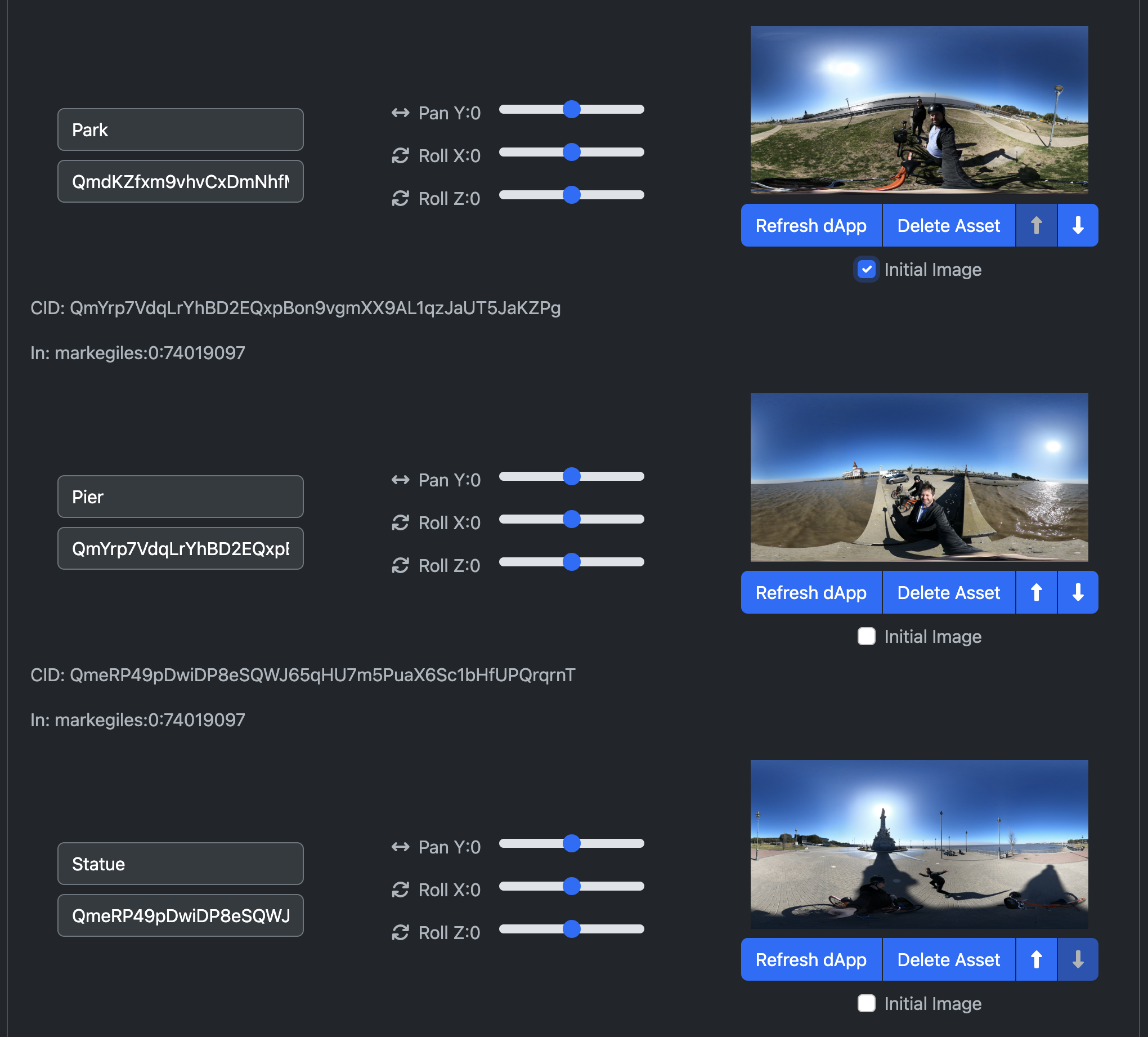Refresh dApp for the Statue asset
The image size is (1148, 1037).
811,959
